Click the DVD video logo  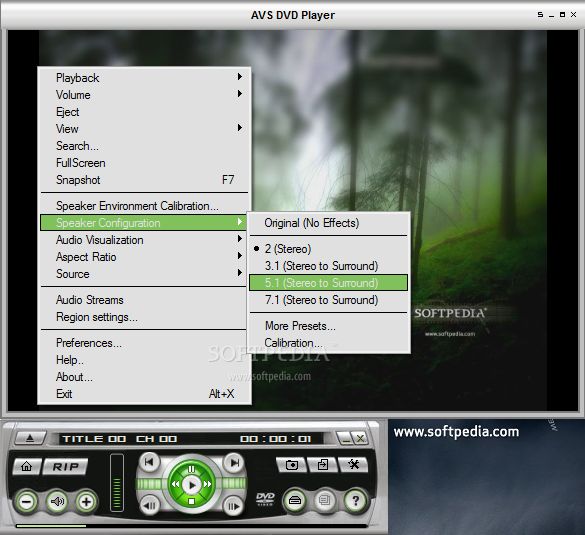click(265, 499)
